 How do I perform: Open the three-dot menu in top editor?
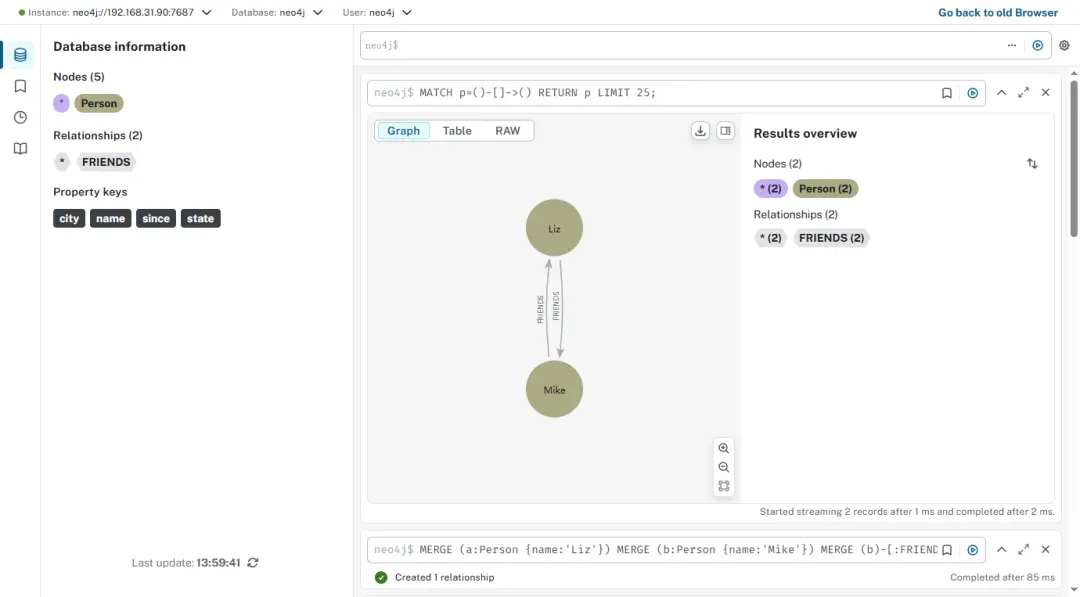[1011, 45]
